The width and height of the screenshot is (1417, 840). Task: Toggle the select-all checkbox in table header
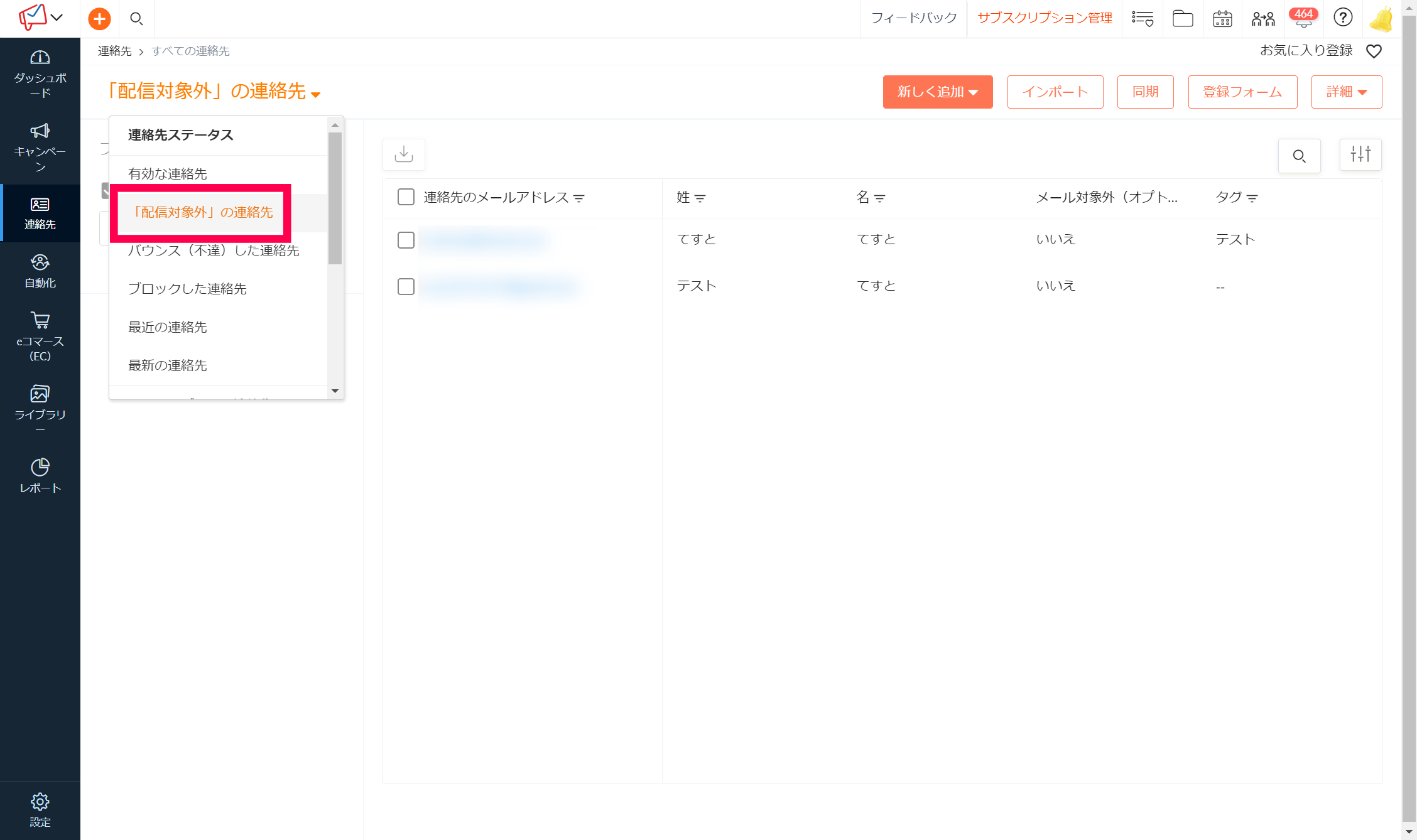point(406,197)
